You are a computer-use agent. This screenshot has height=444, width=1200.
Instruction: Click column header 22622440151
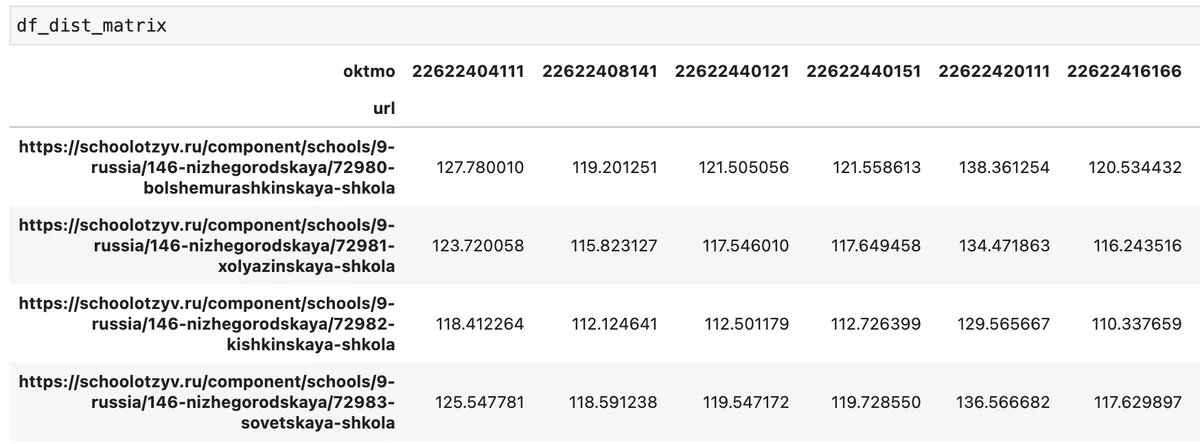(864, 71)
